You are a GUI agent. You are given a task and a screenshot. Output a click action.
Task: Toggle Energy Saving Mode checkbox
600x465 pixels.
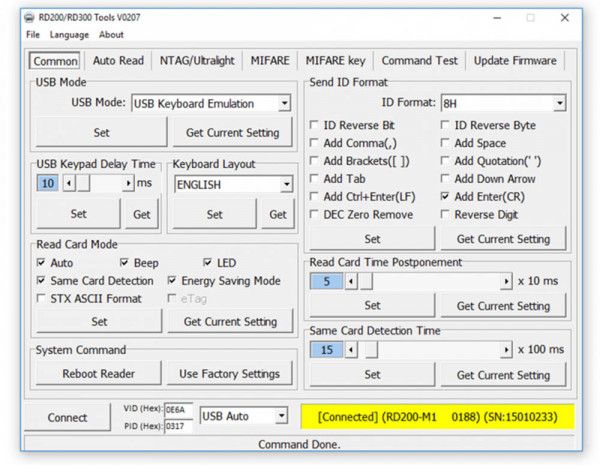tap(172, 281)
